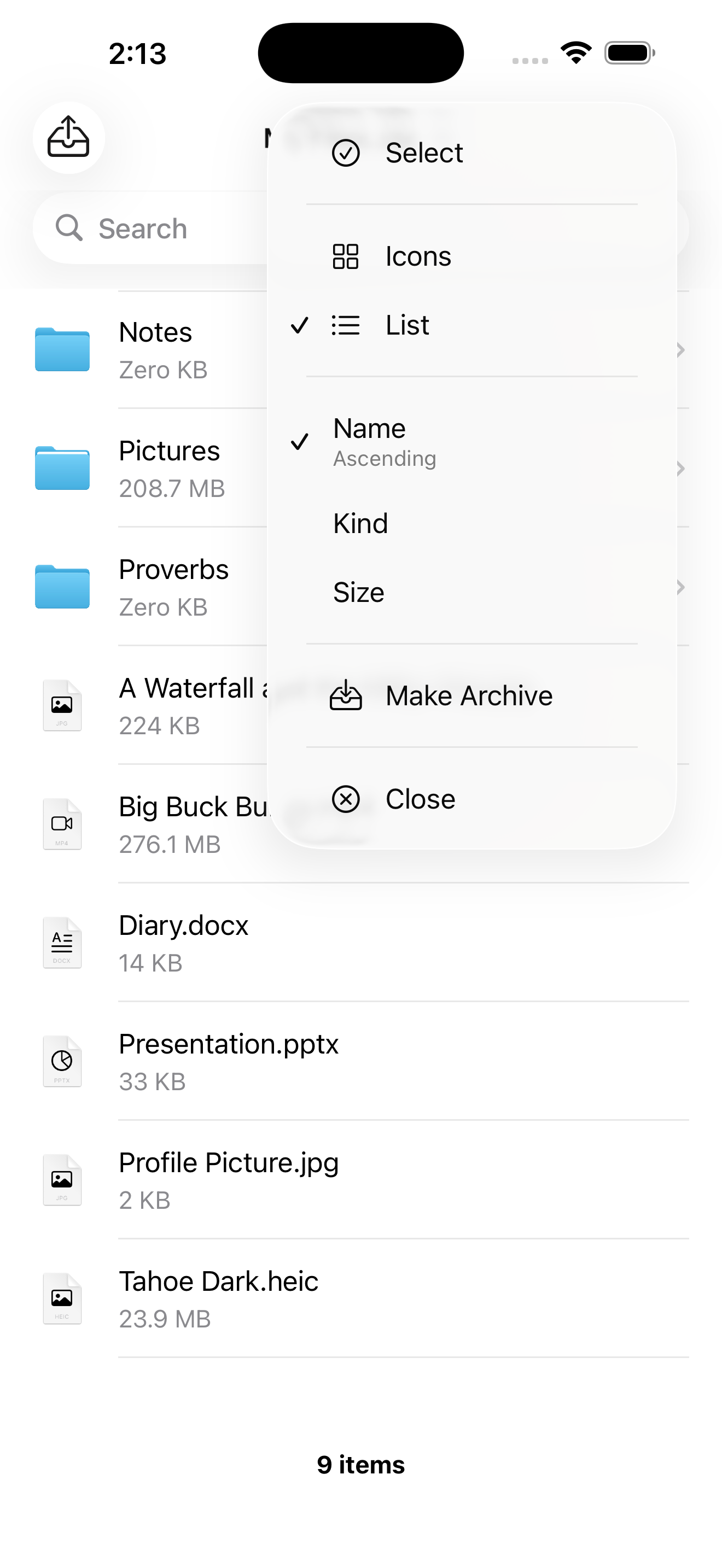Screen dimensions: 722x1568
Task: Choose Size from the sort menu
Action: [x=359, y=591]
